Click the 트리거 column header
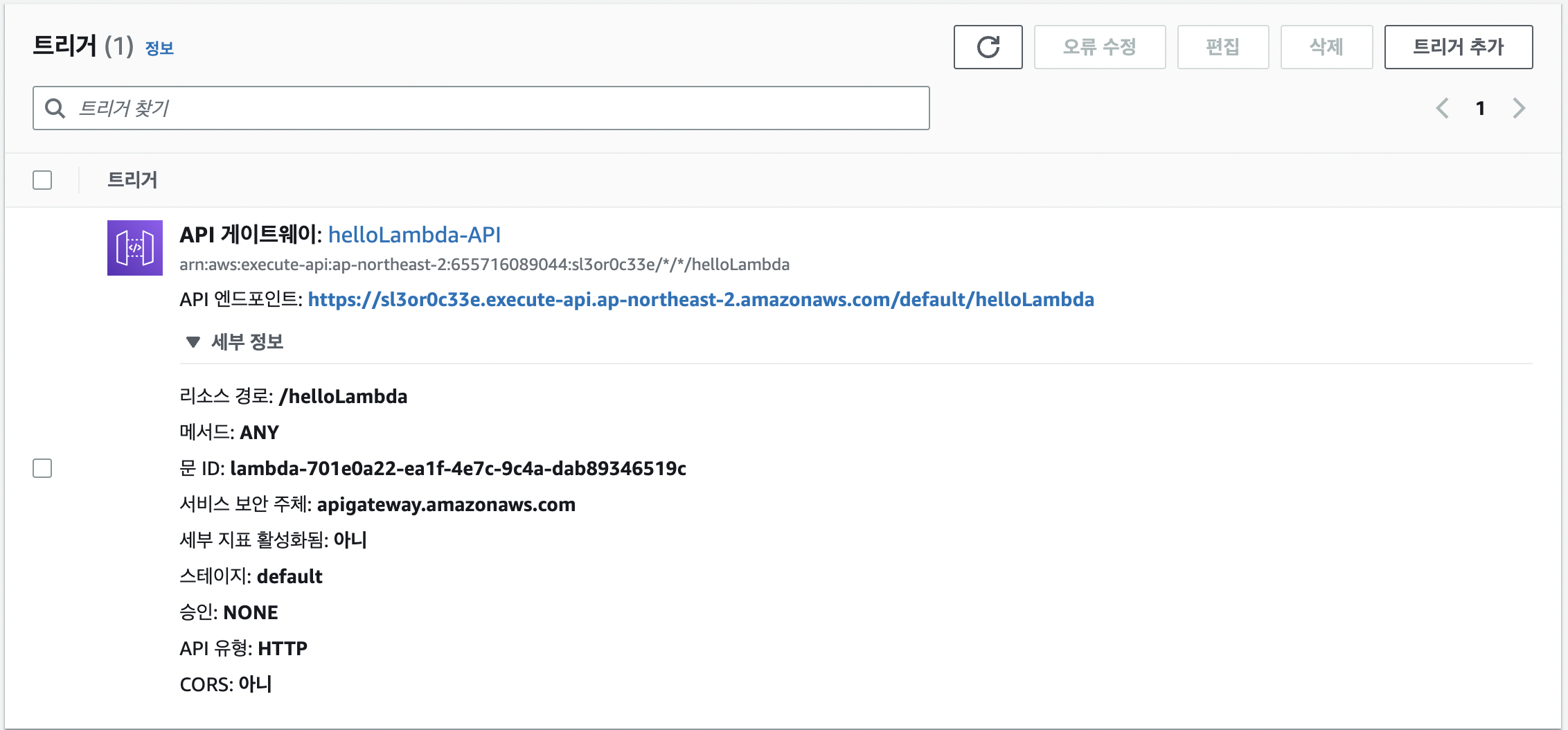Viewport: 1568px width, 730px height. [x=132, y=180]
